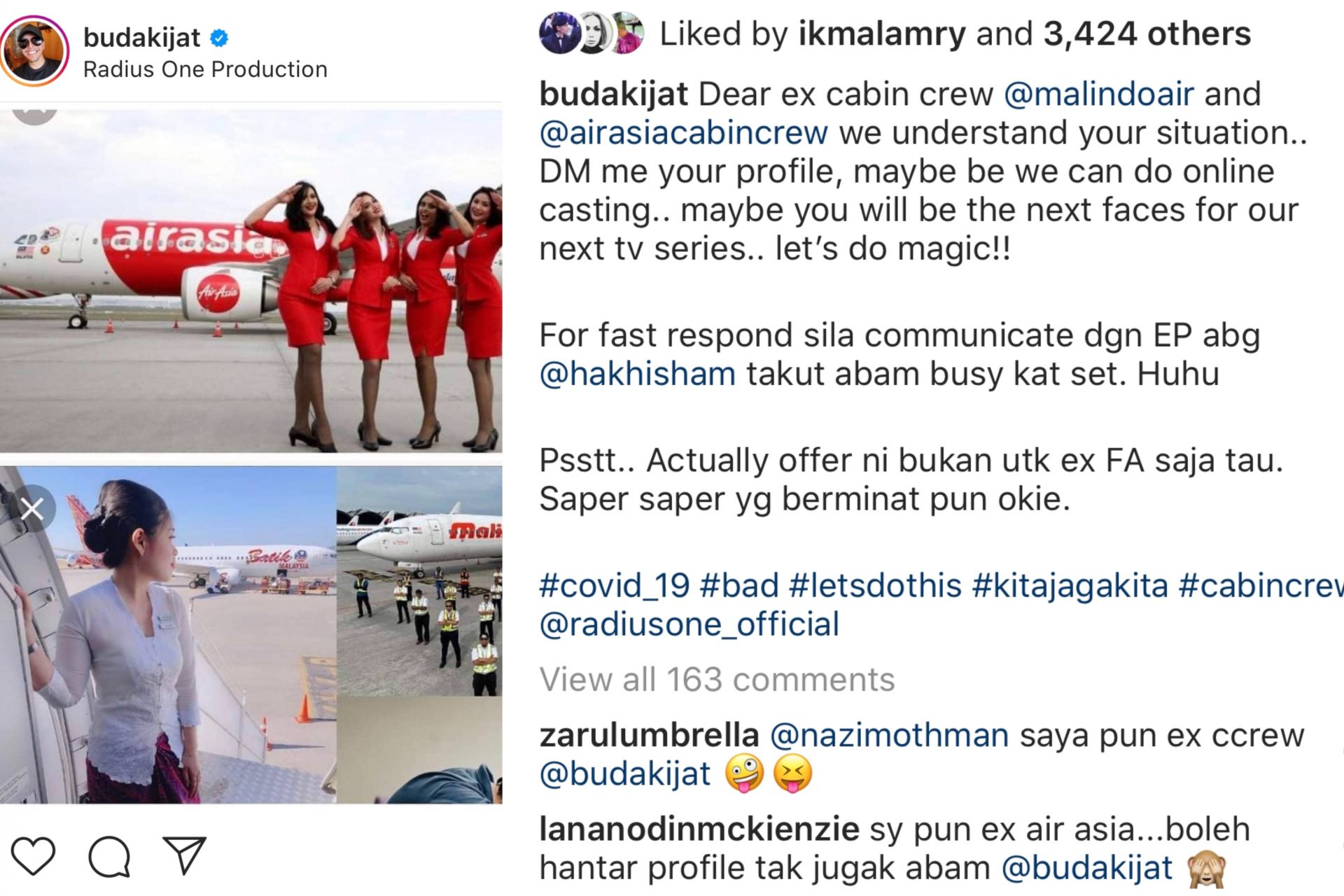1344x896 pixels.
Task: Tap the blue verified badge beside budakijat
Action: 219,38
